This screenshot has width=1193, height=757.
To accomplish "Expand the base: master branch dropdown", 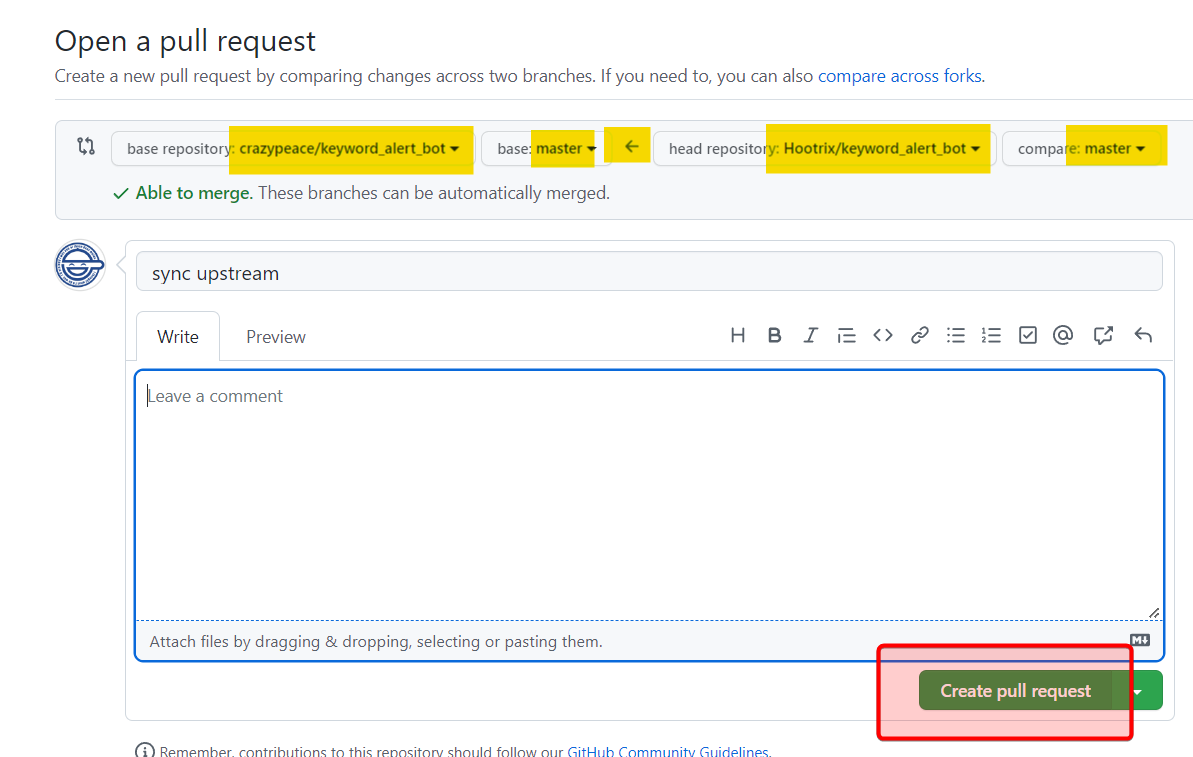I will pyautogui.click(x=545, y=149).
